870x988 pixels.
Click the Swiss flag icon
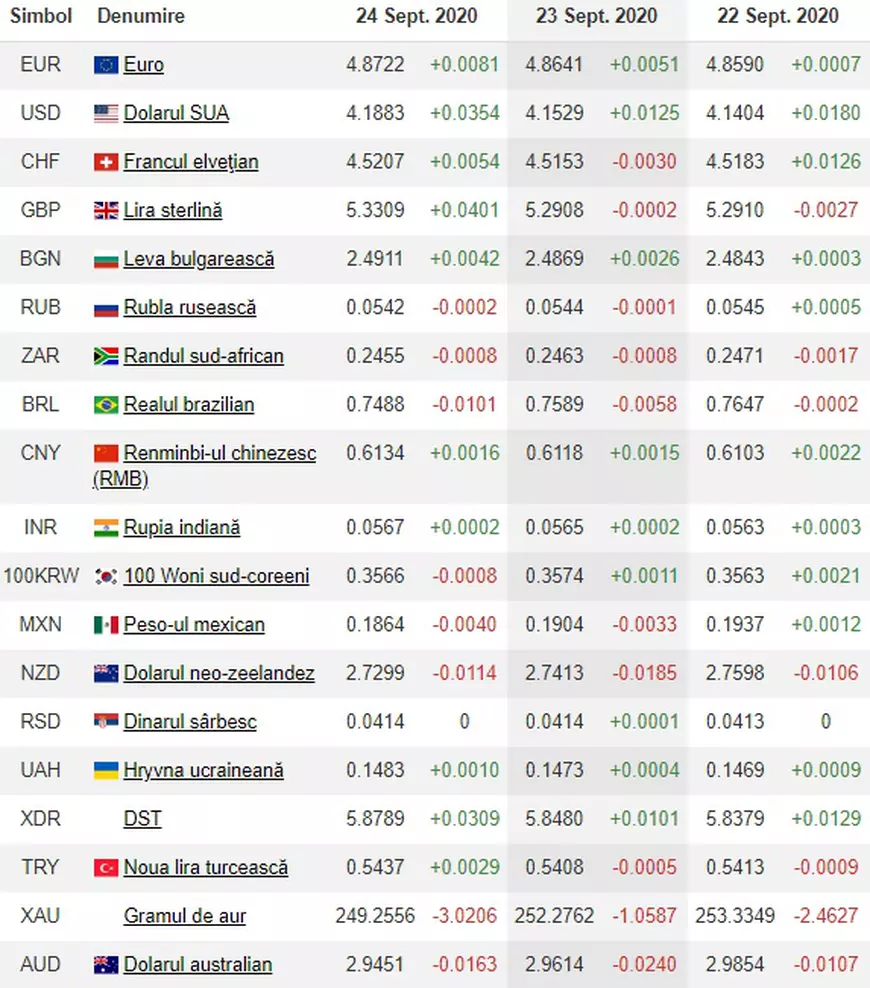106,162
